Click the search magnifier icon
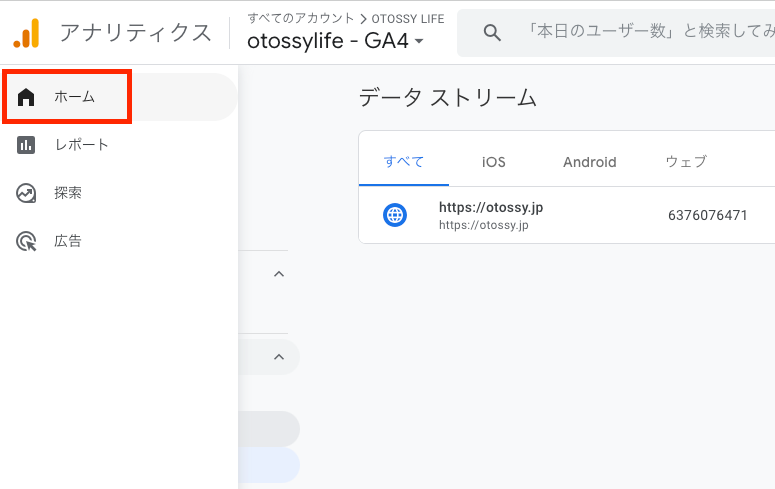This screenshot has height=489, width=775. click(492, 33)
